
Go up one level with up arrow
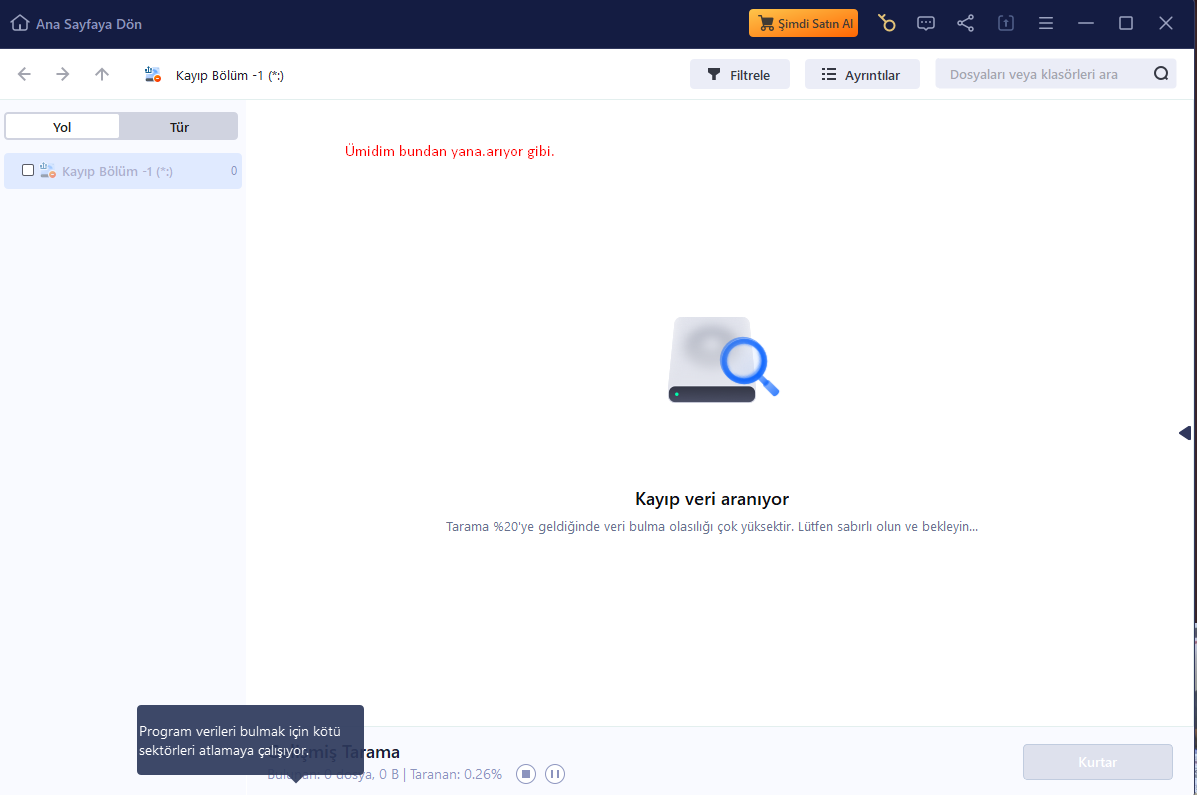click(102, 74)
